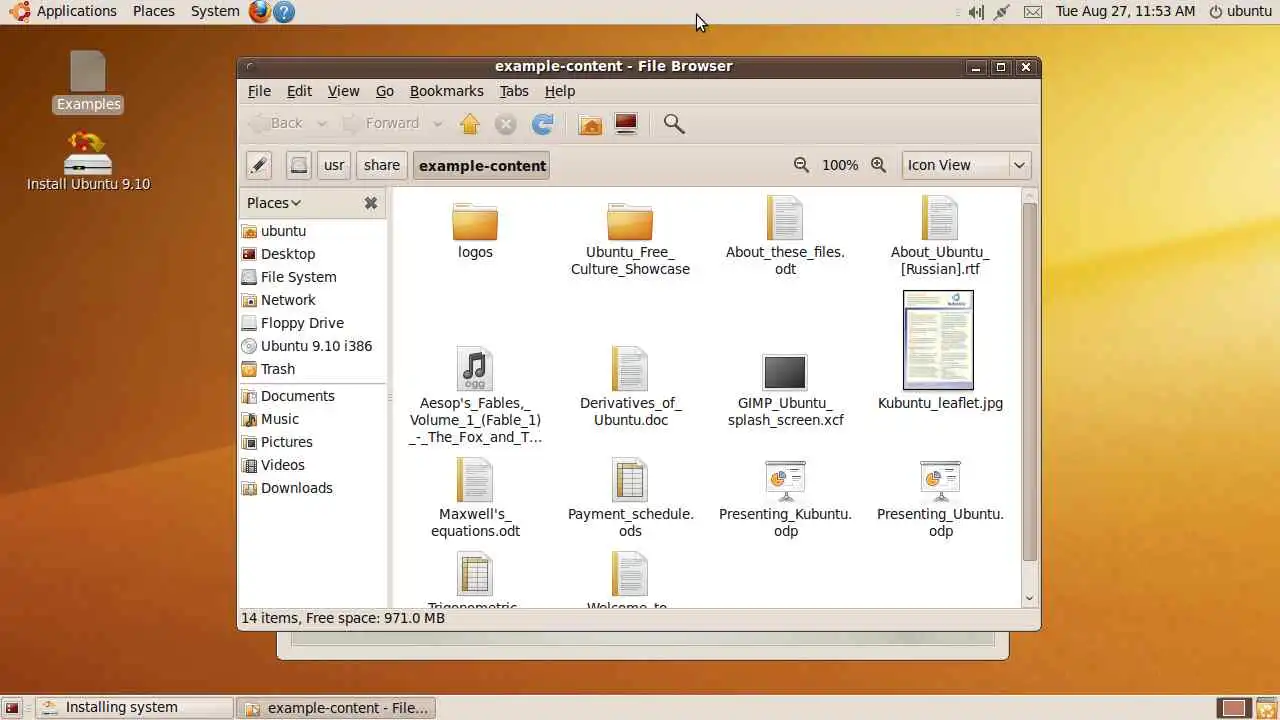The width and height of the screenshot is (1280, 720).
Task: Click the share path button
Action: coord(382,166)
